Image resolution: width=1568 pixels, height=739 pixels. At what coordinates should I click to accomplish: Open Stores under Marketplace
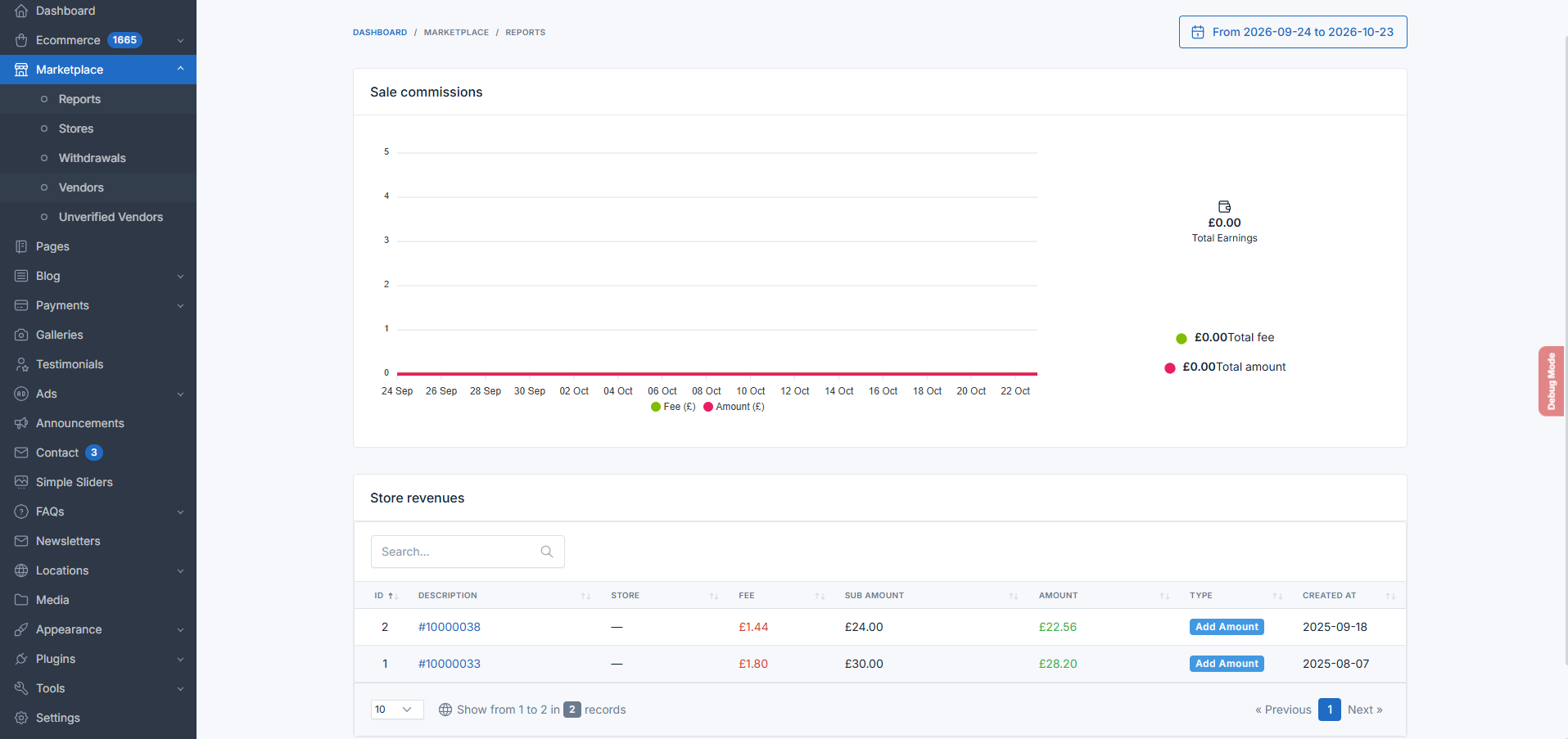tap(98, 128)
